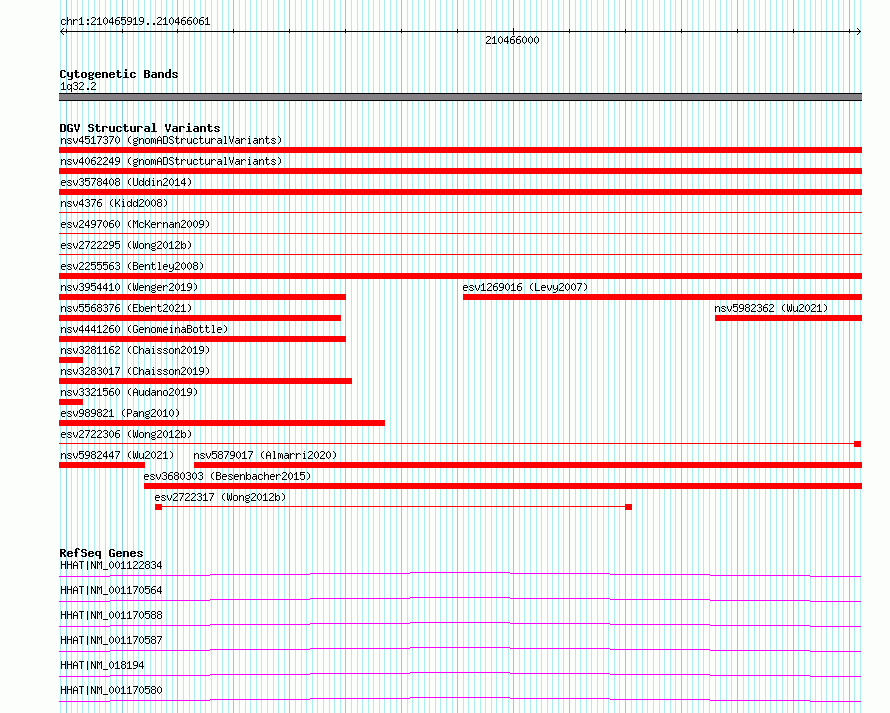Click the left arrow of the coordinate ruler
This screenshot has width=890, height=713.
[63, 32]
